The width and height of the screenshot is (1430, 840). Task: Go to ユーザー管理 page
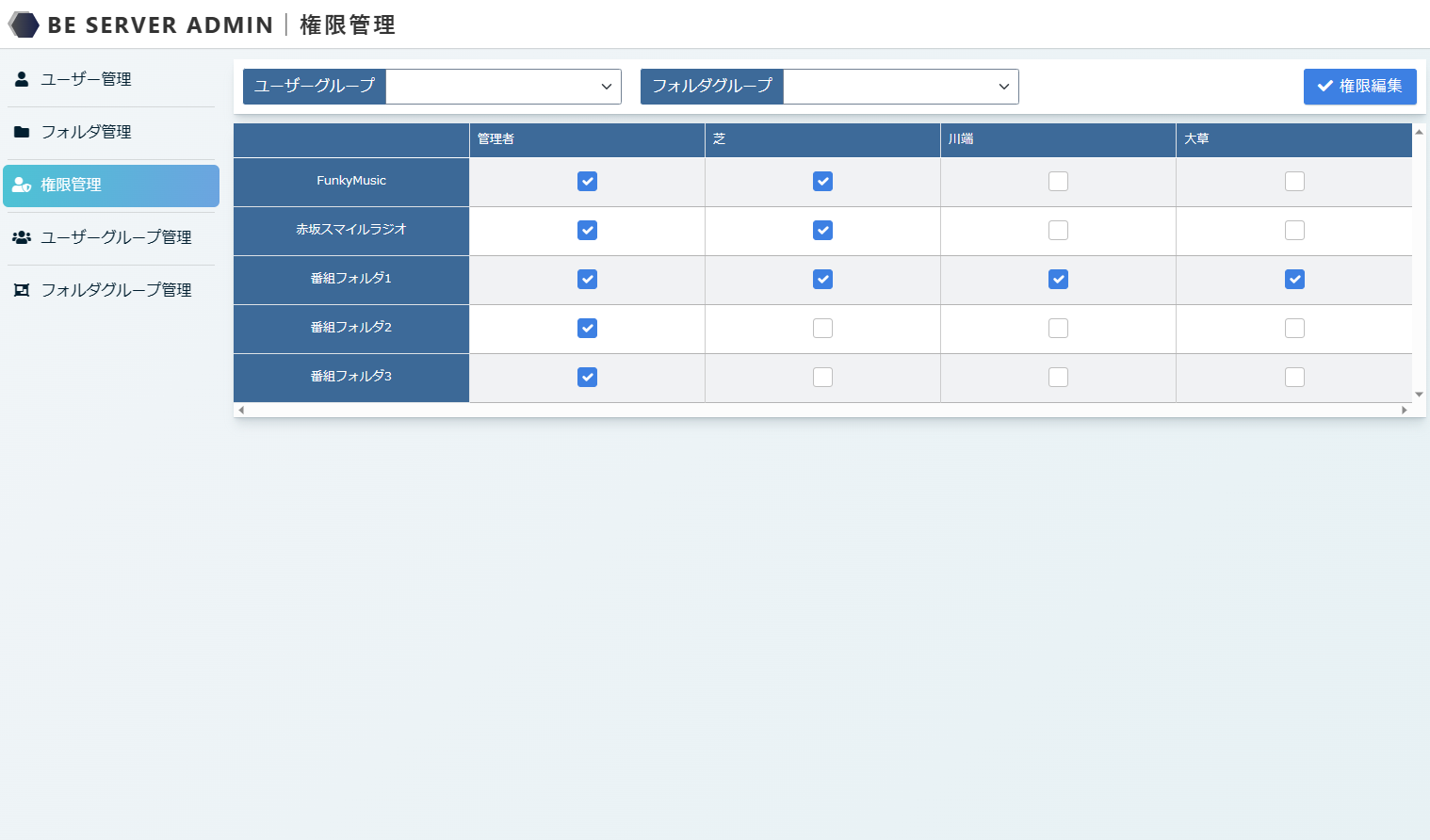coord(86,79)
